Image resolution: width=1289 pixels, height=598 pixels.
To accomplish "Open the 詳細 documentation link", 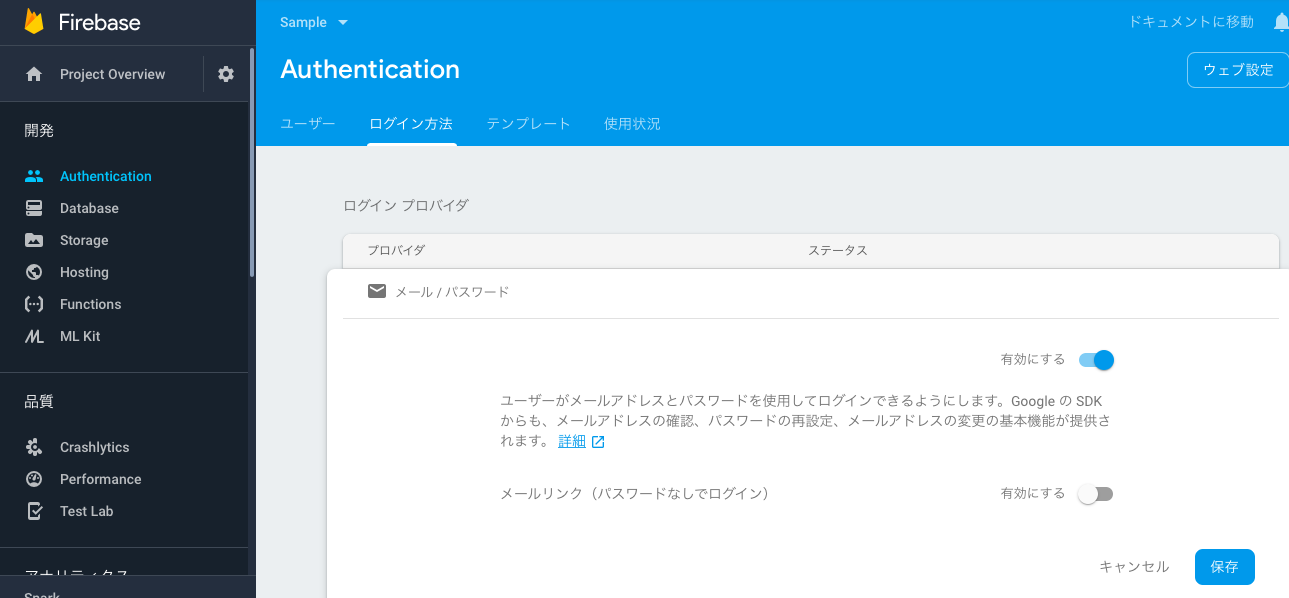I will (x=572, y=440).
